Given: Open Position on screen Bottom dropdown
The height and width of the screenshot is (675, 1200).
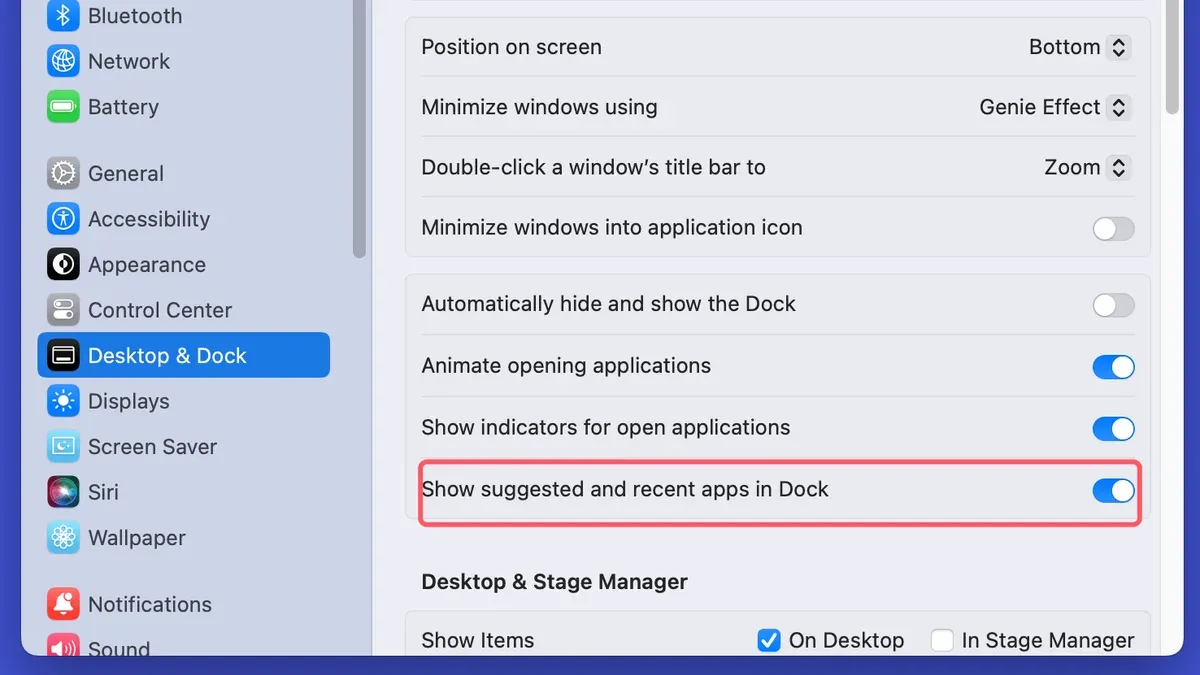Looking at the screenshot, I should coord(1080,47).
